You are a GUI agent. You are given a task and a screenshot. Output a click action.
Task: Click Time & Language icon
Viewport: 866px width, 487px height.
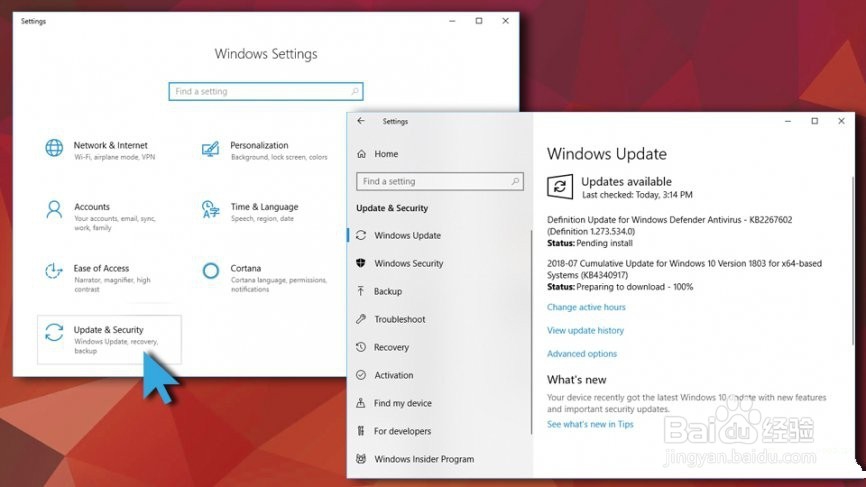tap(210, 210)
